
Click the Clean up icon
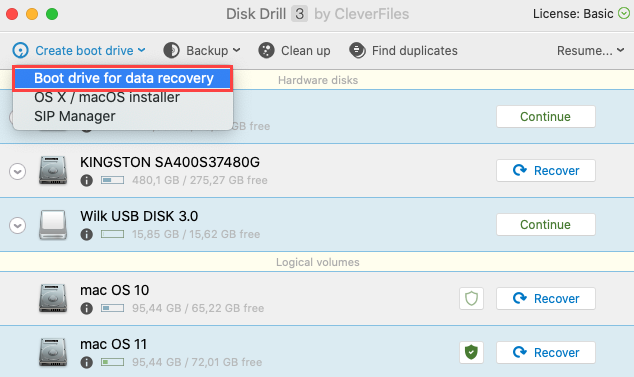(266, 51)
